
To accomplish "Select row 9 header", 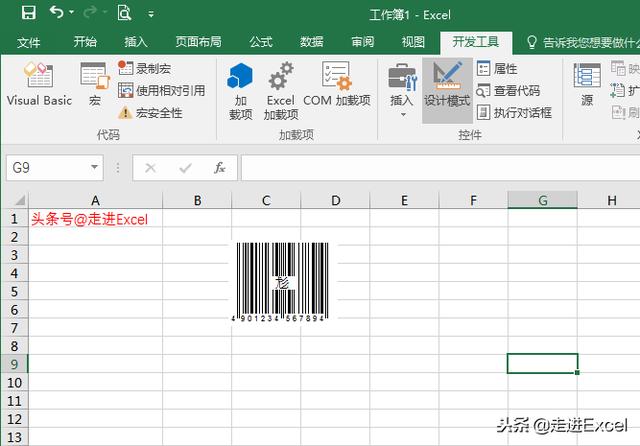I will (15, 364).
